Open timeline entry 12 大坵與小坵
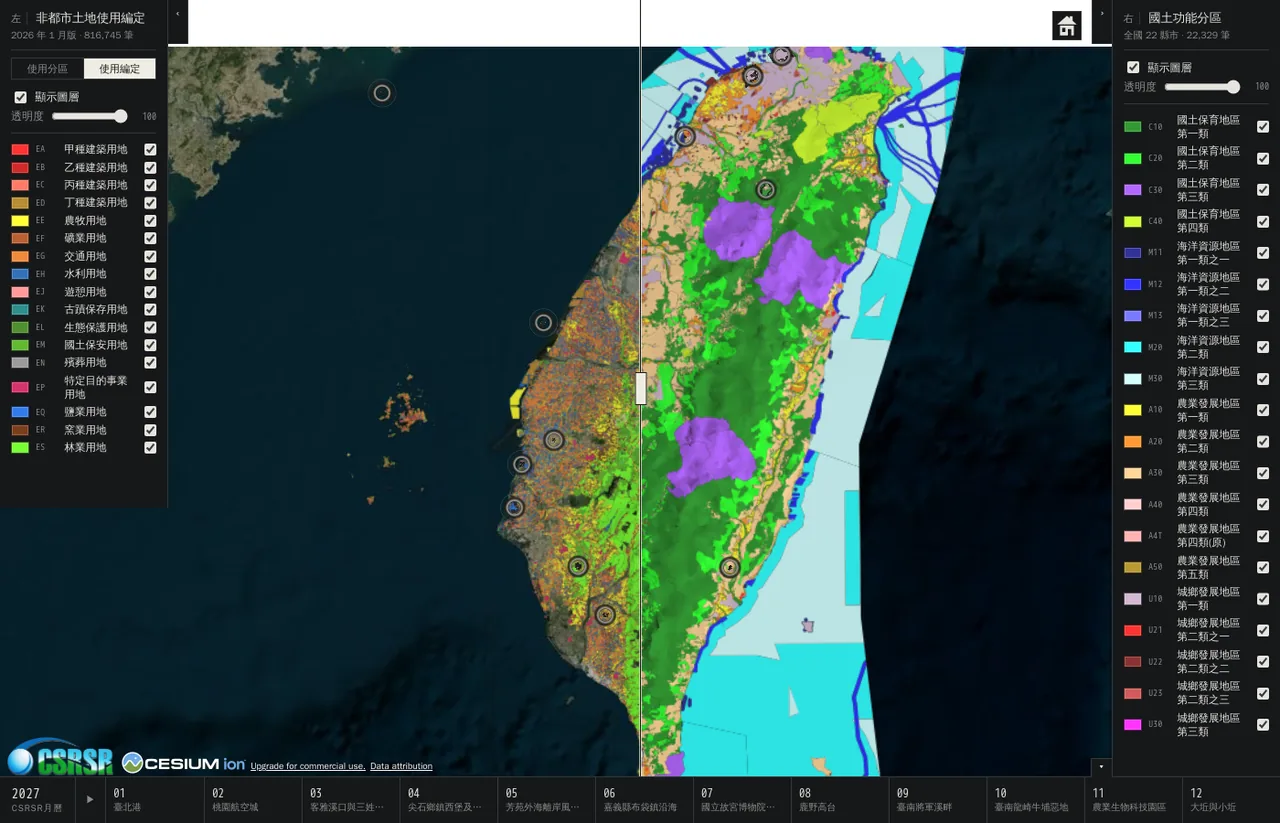1280x823 pixels. 1231,800
